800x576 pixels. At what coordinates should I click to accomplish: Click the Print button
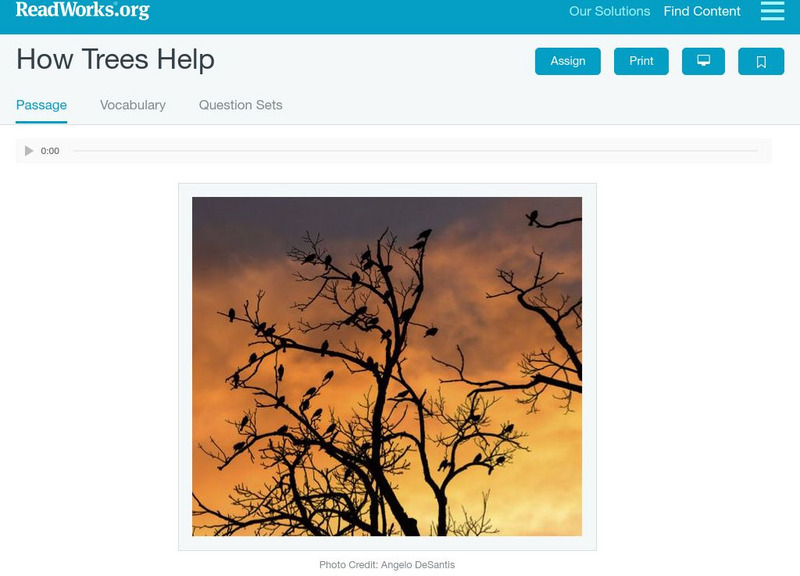[641, 61]
